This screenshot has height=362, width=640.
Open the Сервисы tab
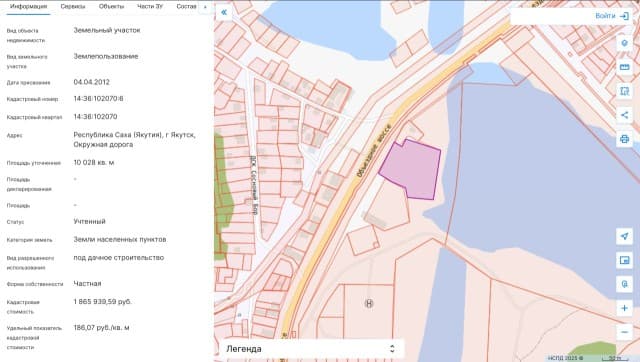click(x=73, y=7)
